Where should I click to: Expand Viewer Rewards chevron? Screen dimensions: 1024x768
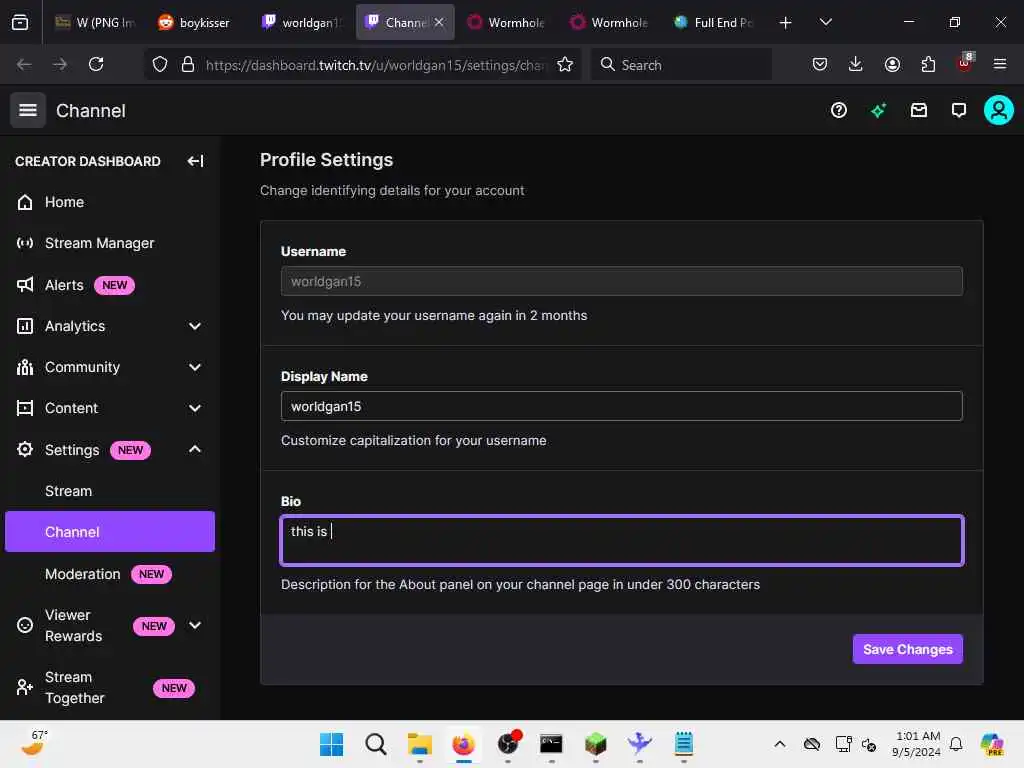point(195,625)
